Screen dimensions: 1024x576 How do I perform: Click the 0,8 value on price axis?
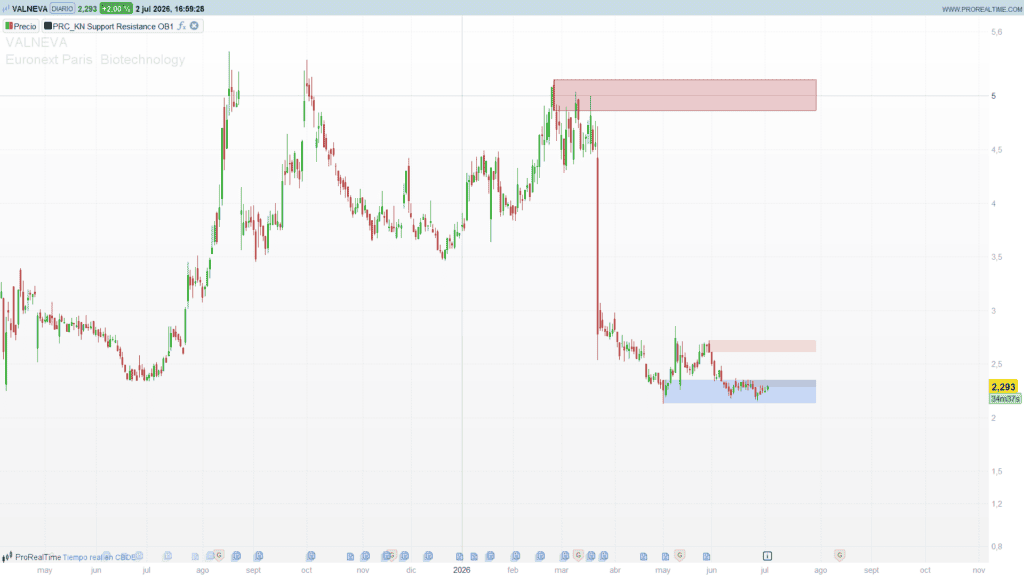(997, 547)
